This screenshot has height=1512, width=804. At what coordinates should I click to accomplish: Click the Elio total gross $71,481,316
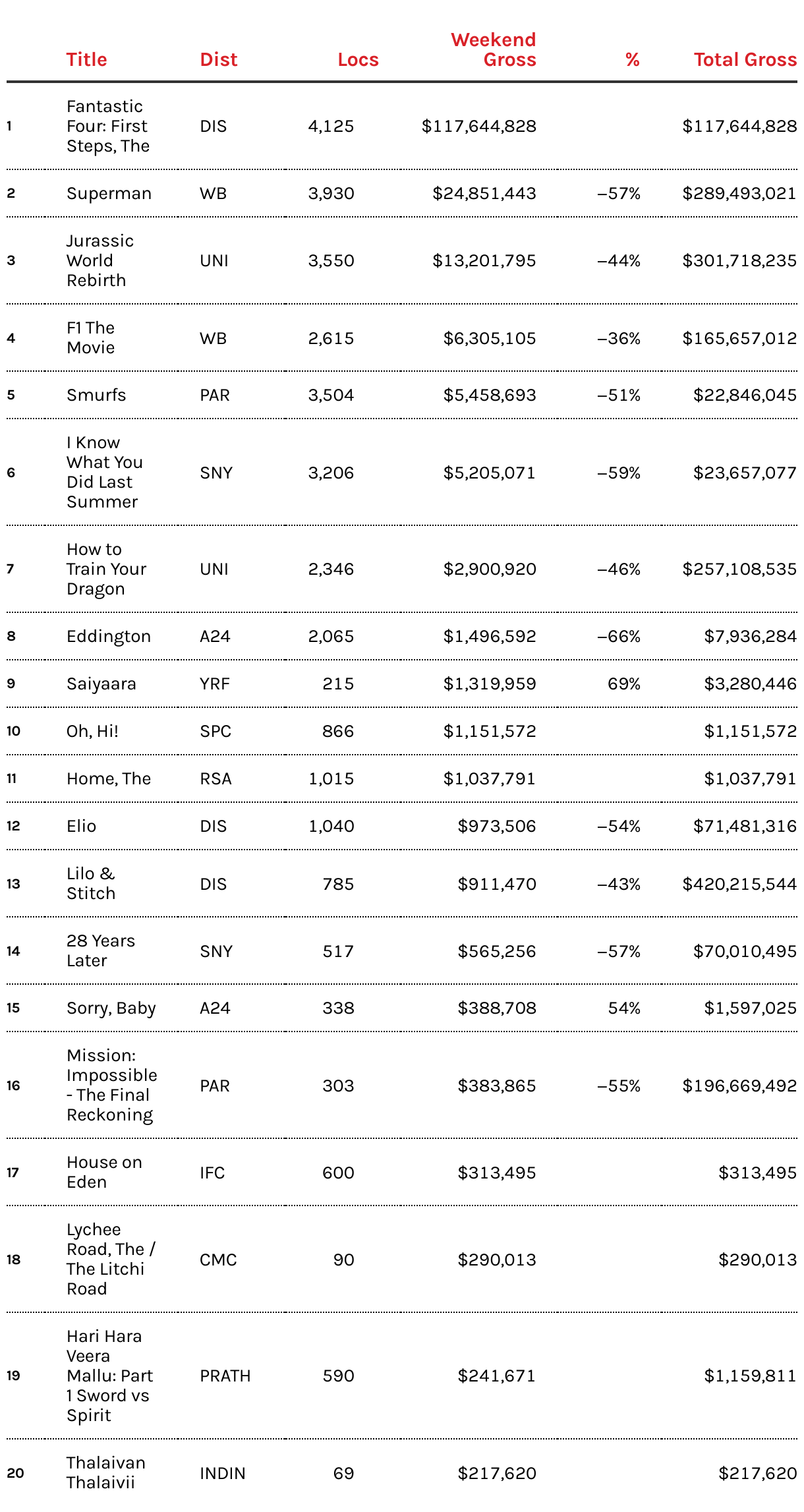pyautogui.click(x=745, y=827)
